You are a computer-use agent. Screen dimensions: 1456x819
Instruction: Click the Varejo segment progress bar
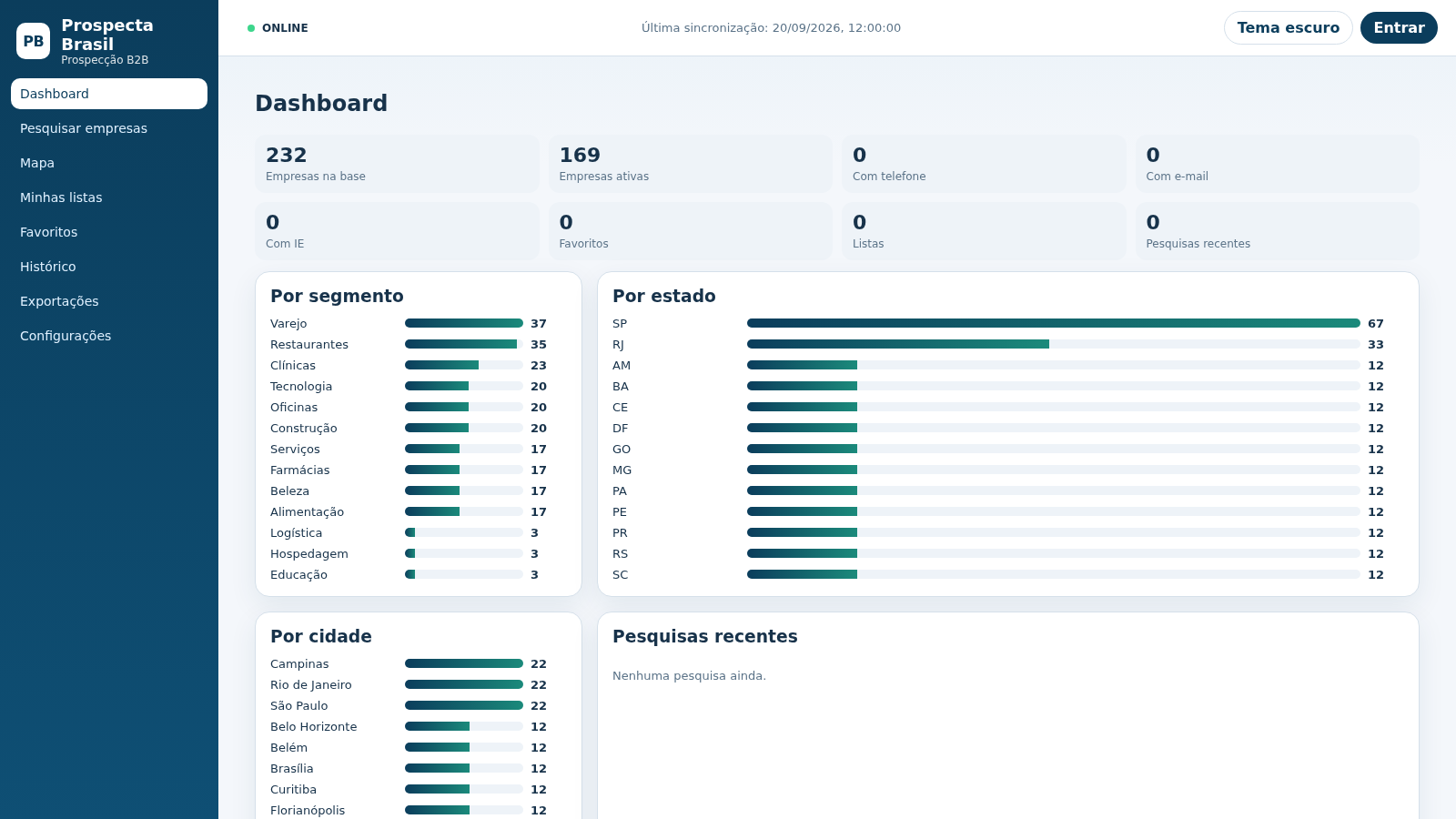coord(464,323)
